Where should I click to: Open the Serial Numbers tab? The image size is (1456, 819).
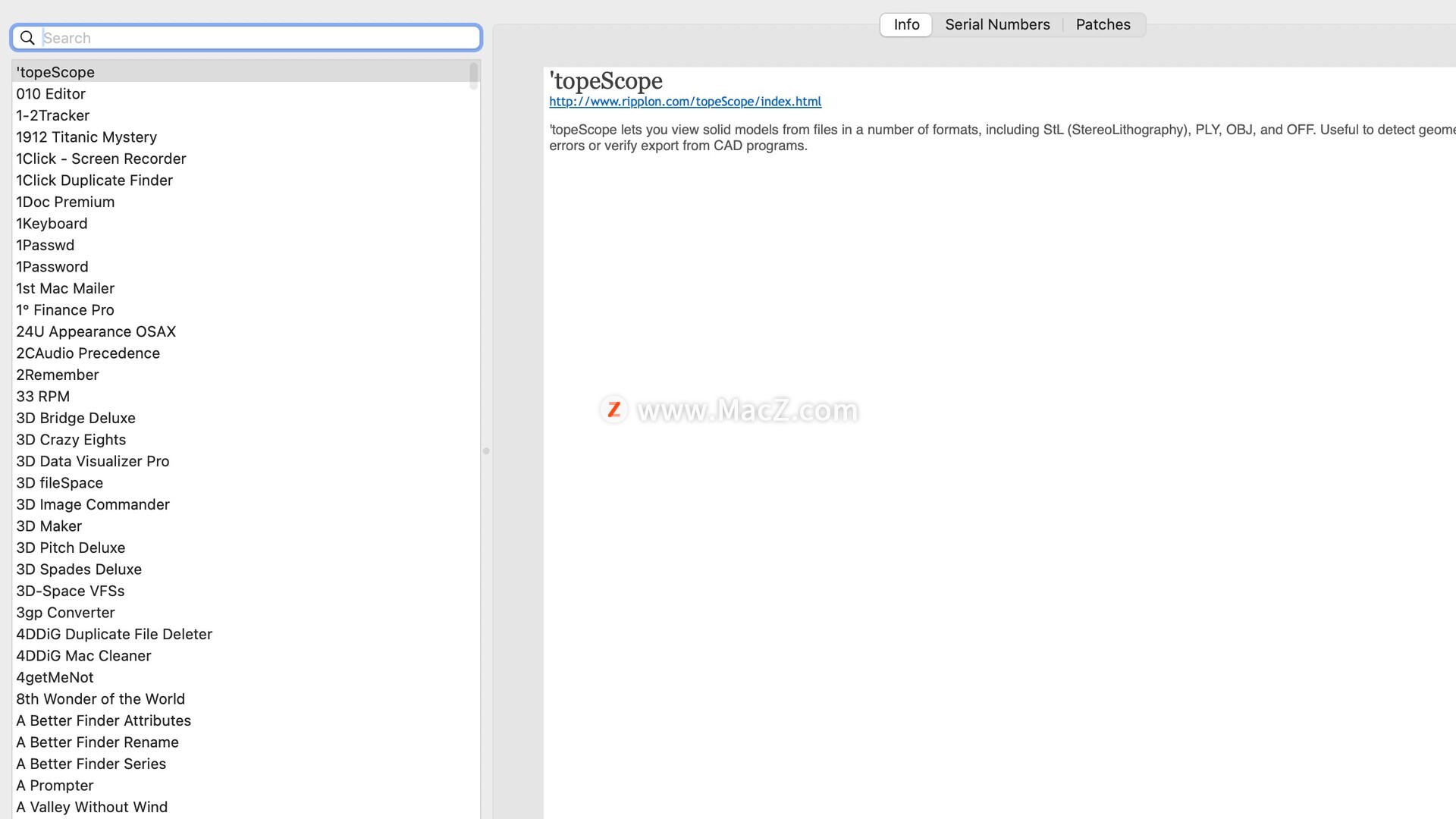pos(997,24)
